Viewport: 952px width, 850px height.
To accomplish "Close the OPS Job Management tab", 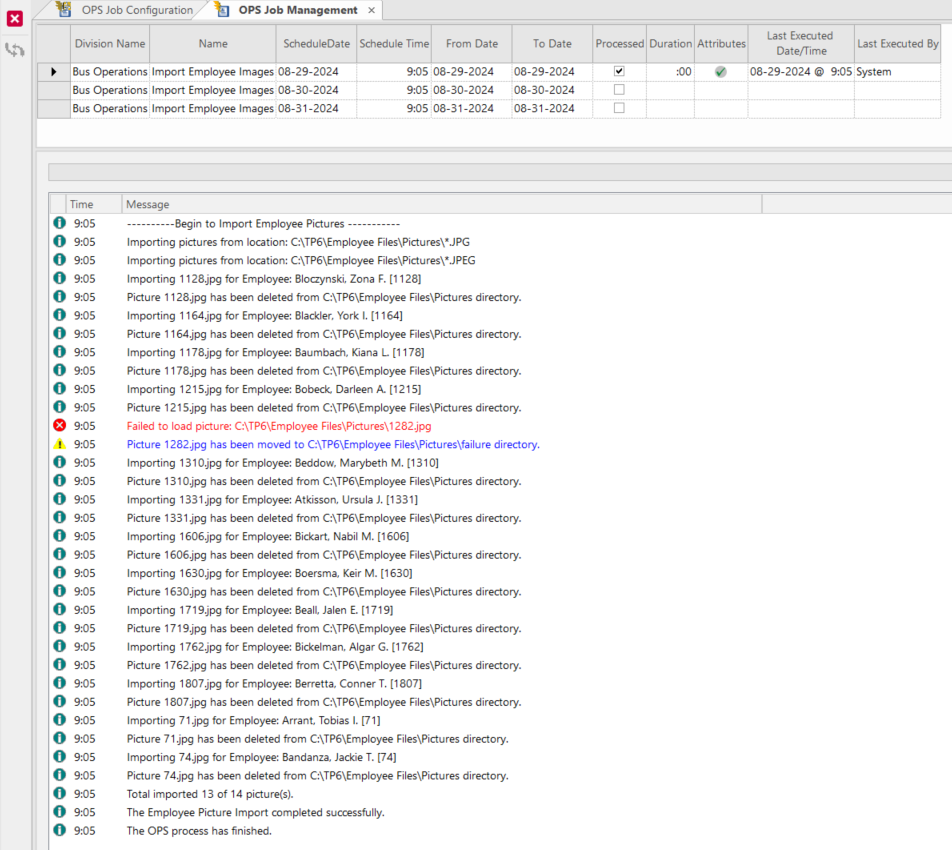I will click(x=372, y=10).
